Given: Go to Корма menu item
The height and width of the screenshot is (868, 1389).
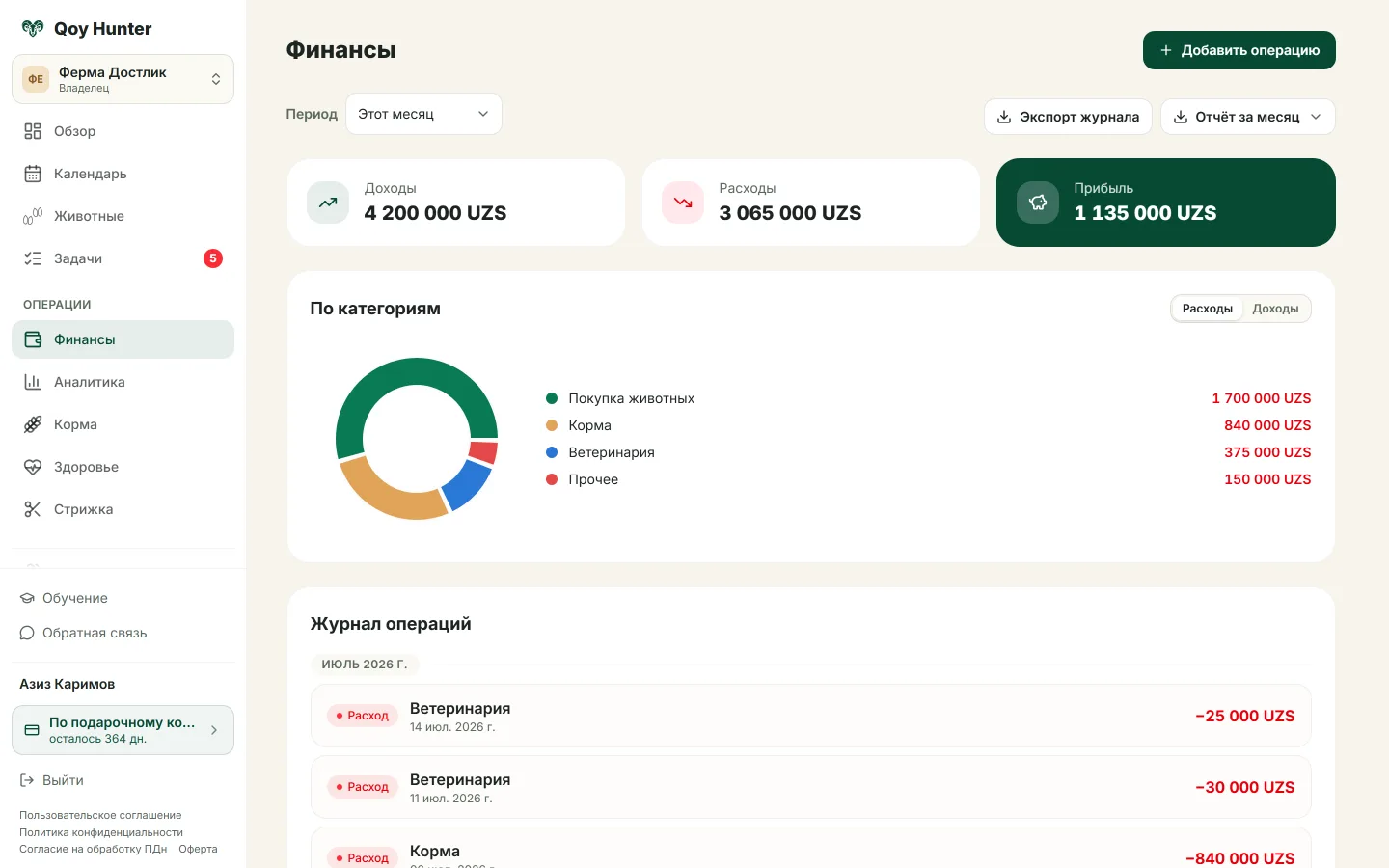Looking at the screenshot, I should pyautogui.click(x=123, y=424).
